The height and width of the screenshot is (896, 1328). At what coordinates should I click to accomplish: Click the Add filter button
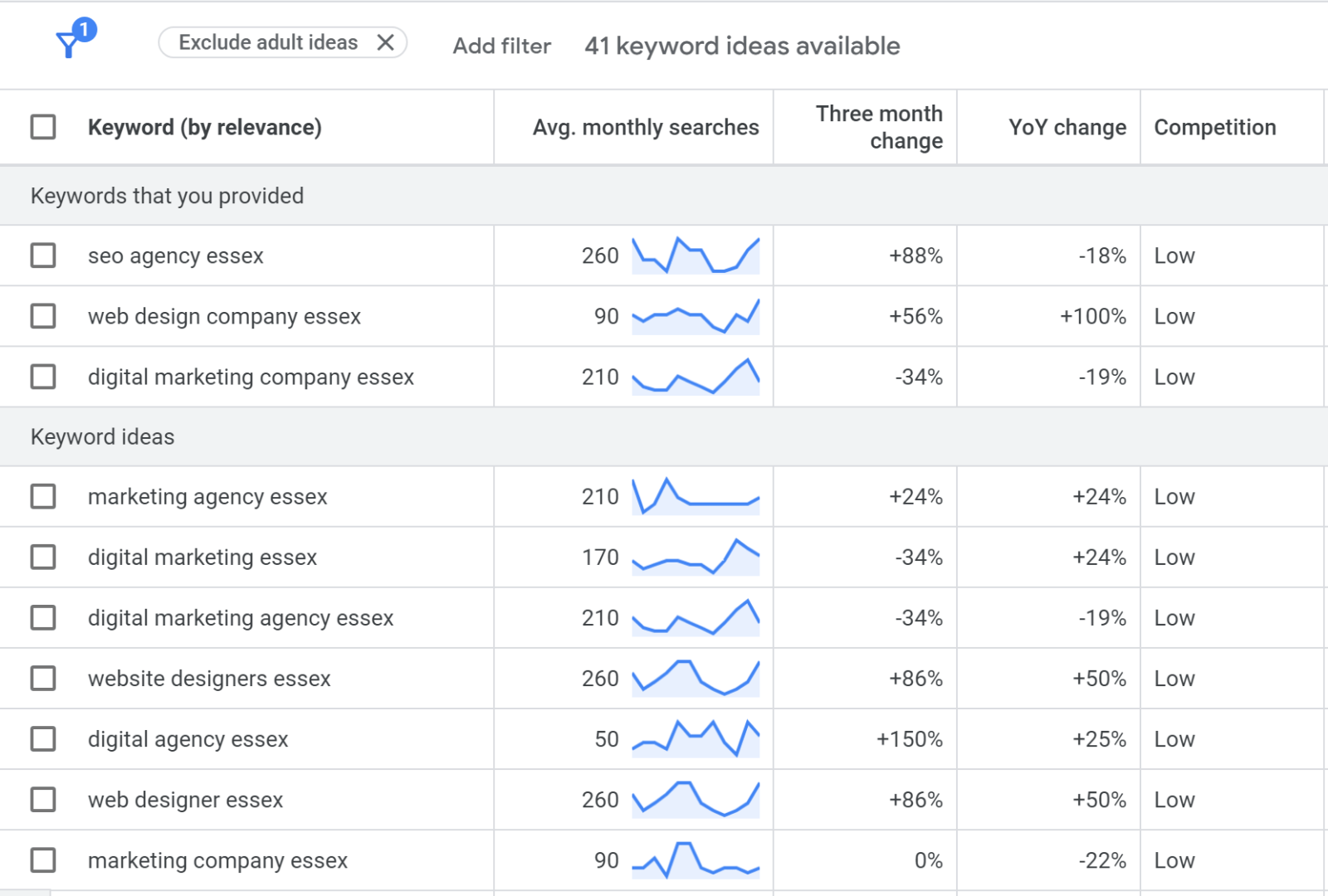(x=501, y=46)
